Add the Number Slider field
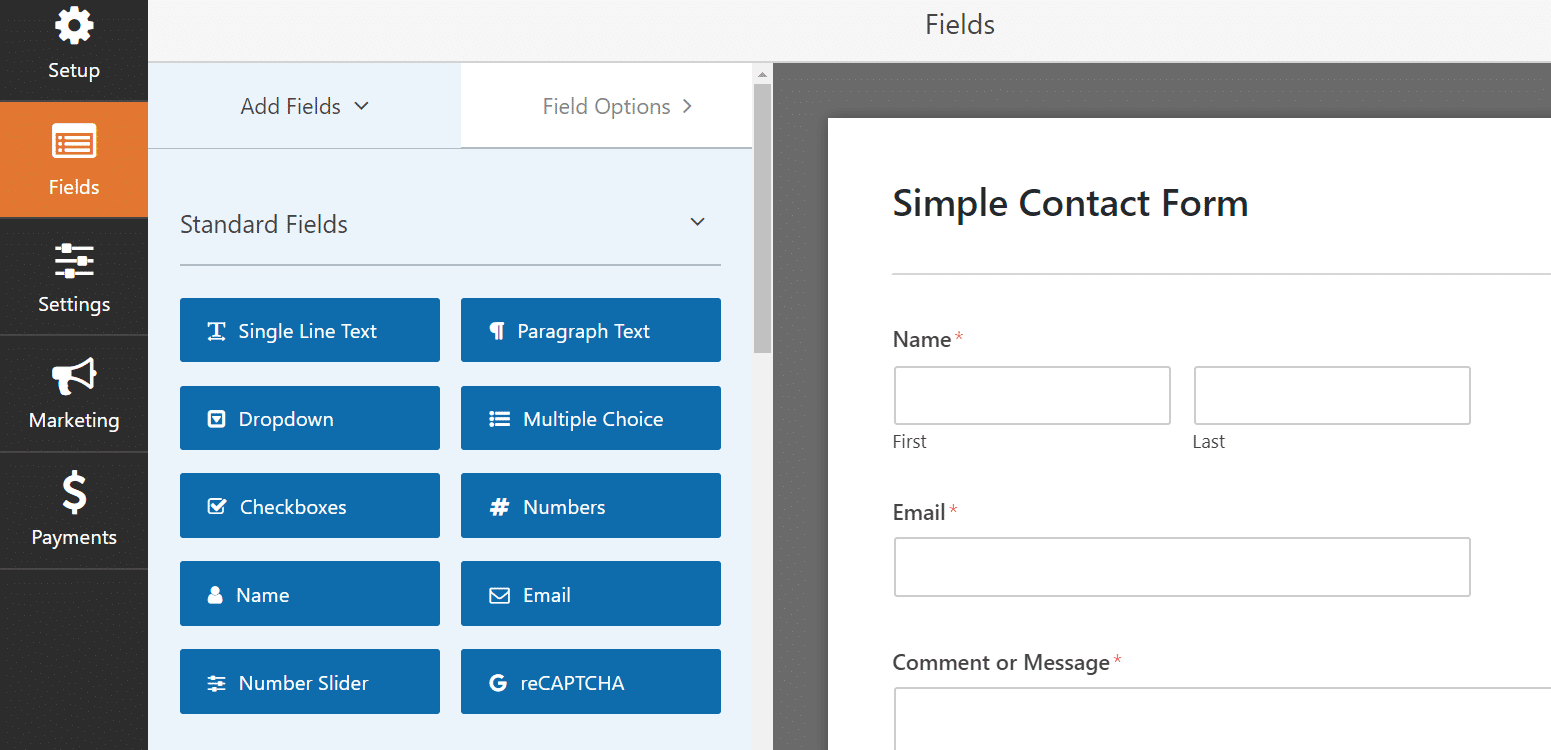 point(310,682)
